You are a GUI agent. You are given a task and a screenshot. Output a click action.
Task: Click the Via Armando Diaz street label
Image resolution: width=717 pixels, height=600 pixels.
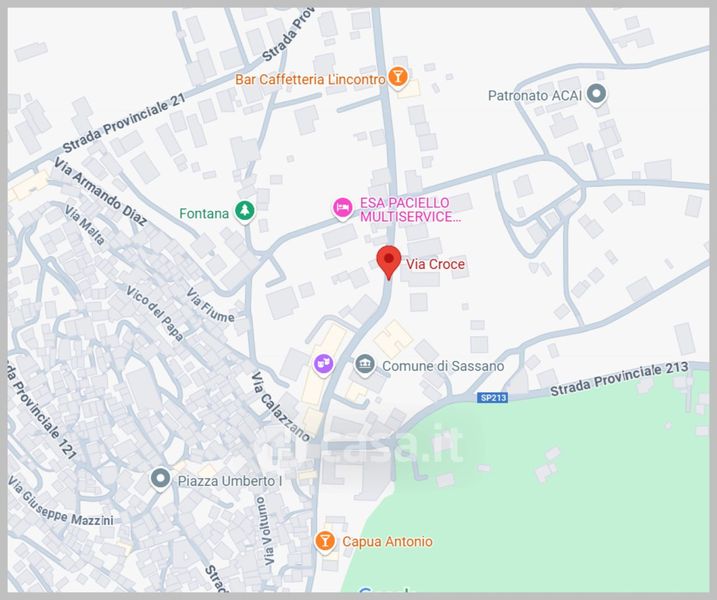tap(100, 191)
